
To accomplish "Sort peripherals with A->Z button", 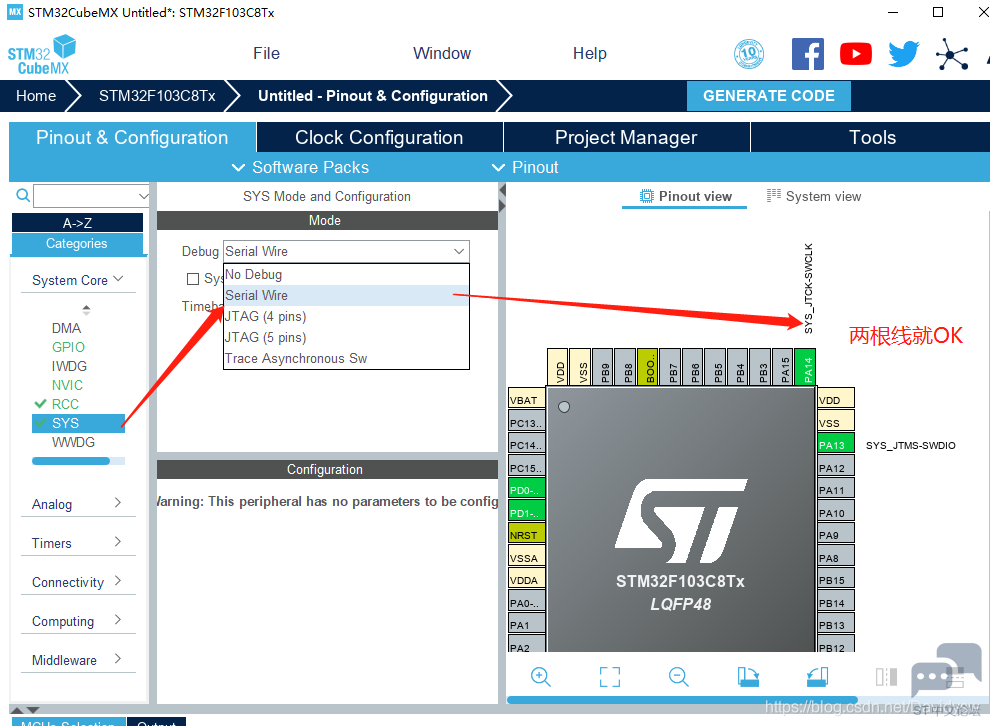I will [x=77, y=223].
